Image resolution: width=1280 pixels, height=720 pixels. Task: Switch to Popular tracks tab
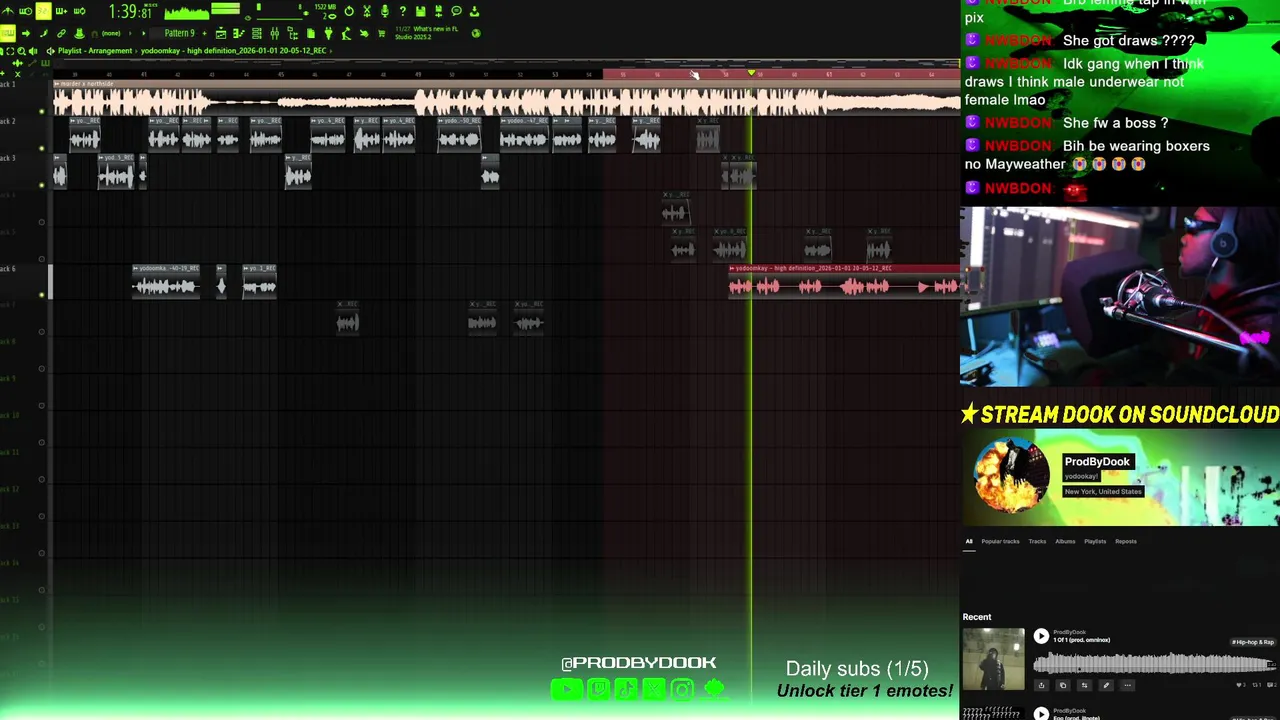1000,541
